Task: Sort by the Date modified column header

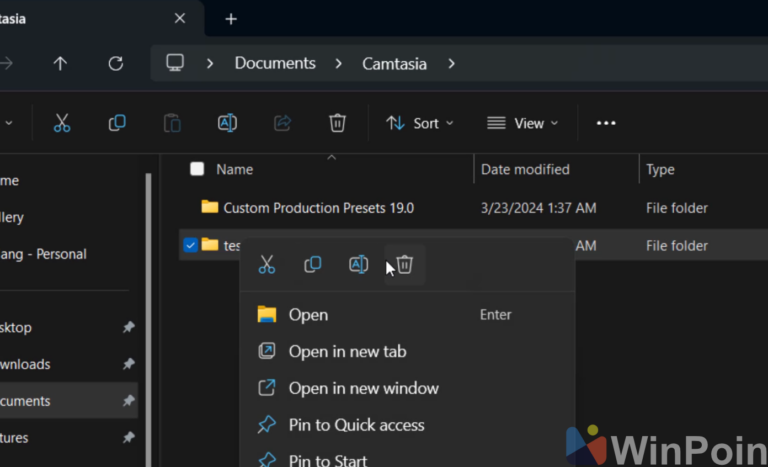Action: click(525, 169)
